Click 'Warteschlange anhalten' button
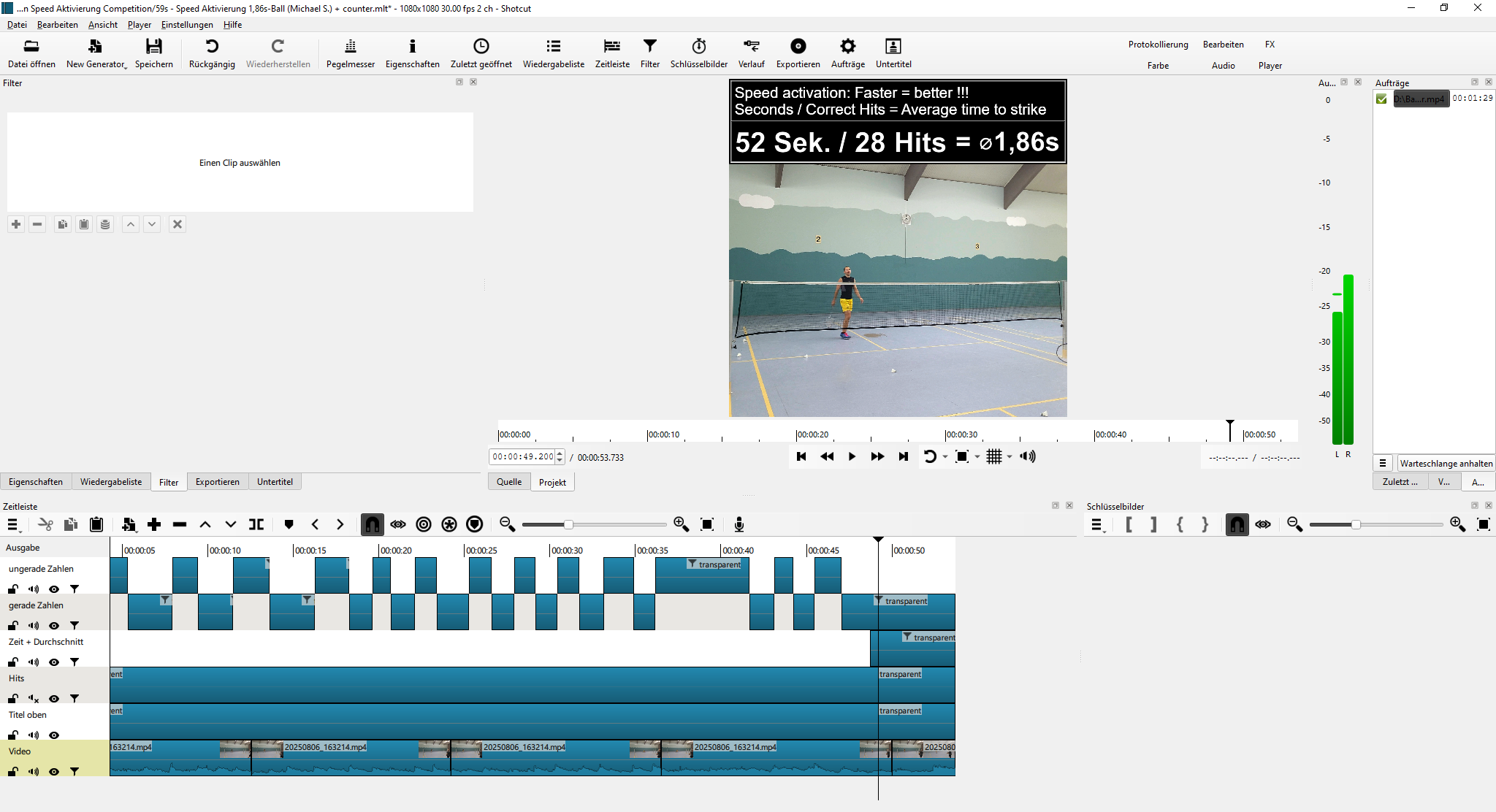This screenshot has height=812, width=1496. (1446, 464)
